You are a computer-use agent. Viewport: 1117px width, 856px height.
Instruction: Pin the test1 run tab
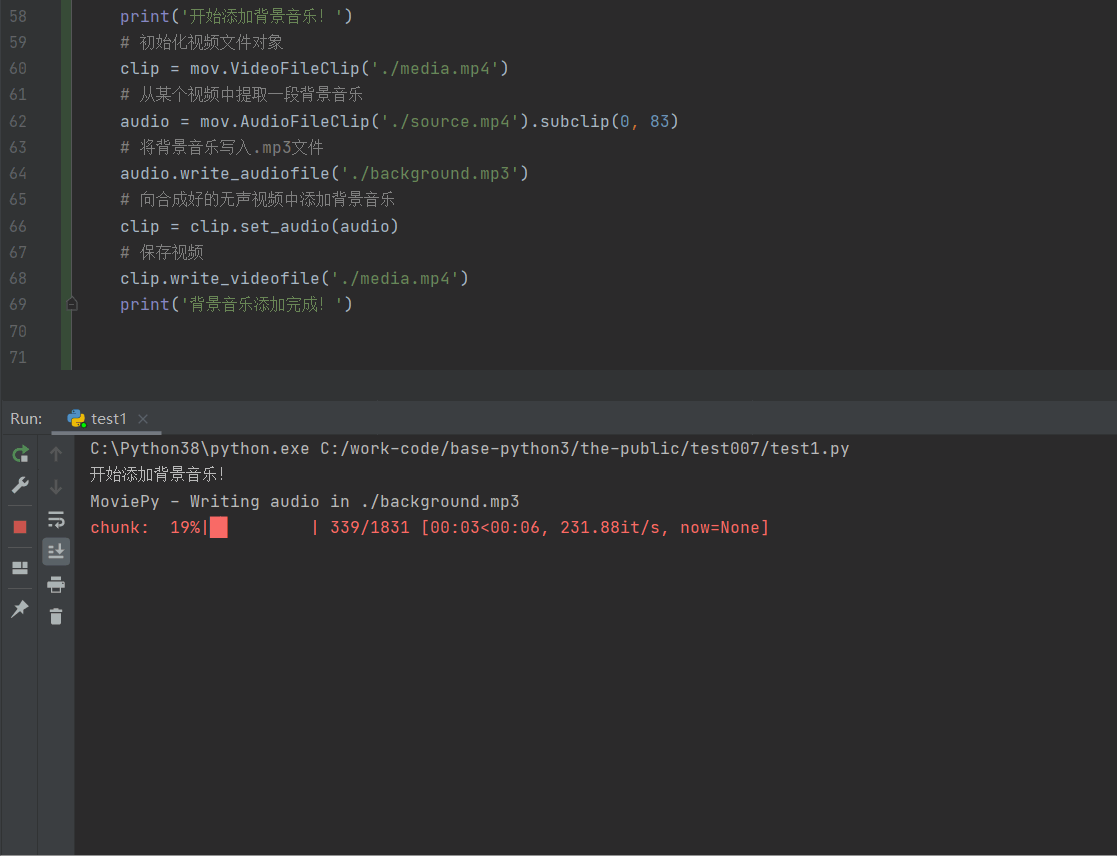coord(20,608)
